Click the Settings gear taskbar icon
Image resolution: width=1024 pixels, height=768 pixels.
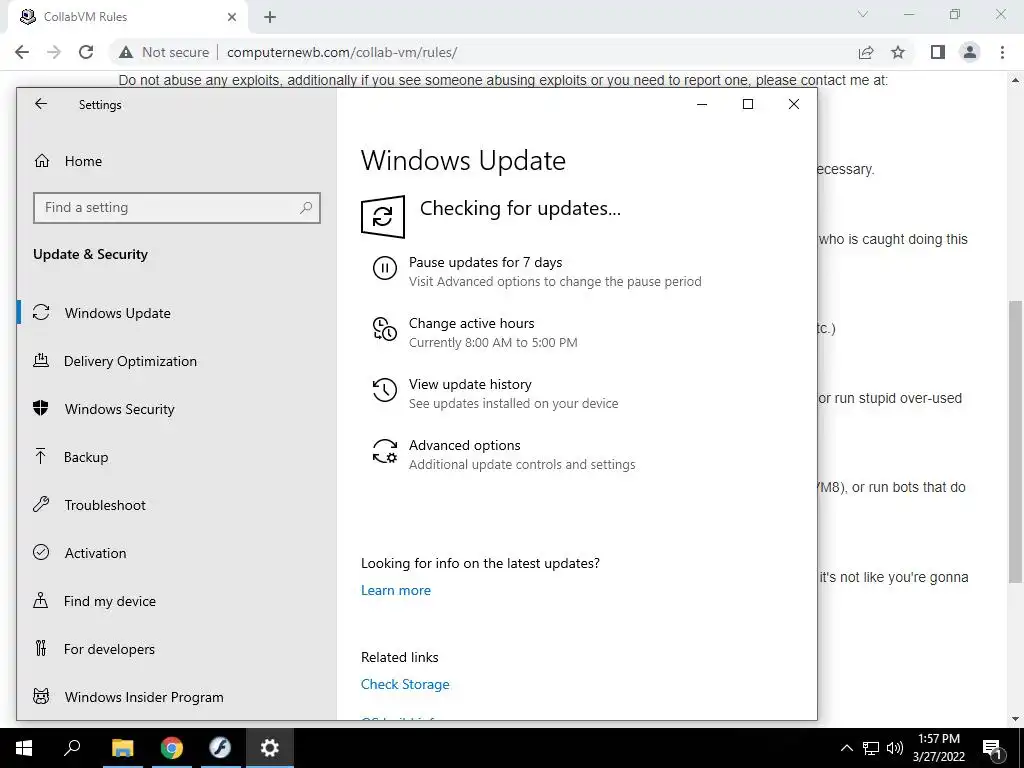tap(270, 748)
